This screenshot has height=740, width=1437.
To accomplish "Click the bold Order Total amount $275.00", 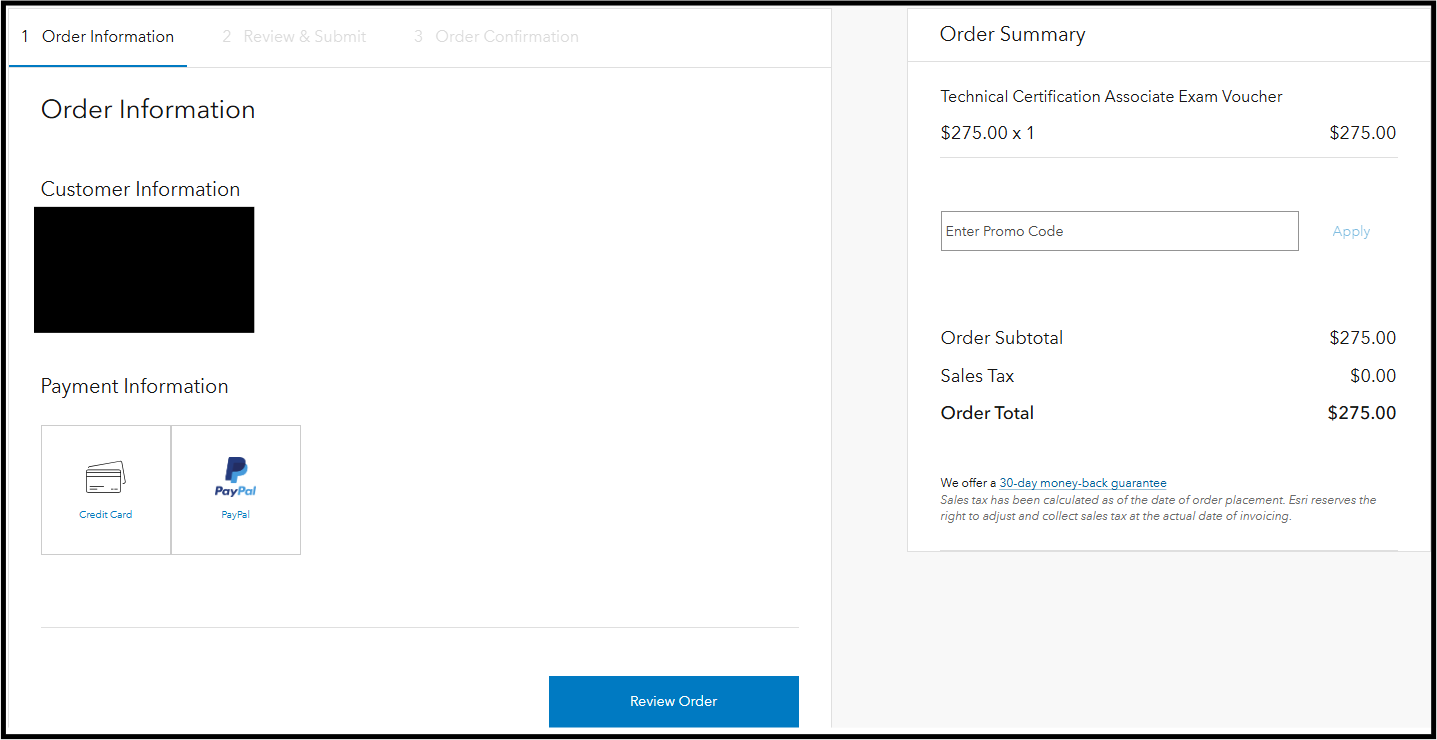I will click(x=1361, y=413).
